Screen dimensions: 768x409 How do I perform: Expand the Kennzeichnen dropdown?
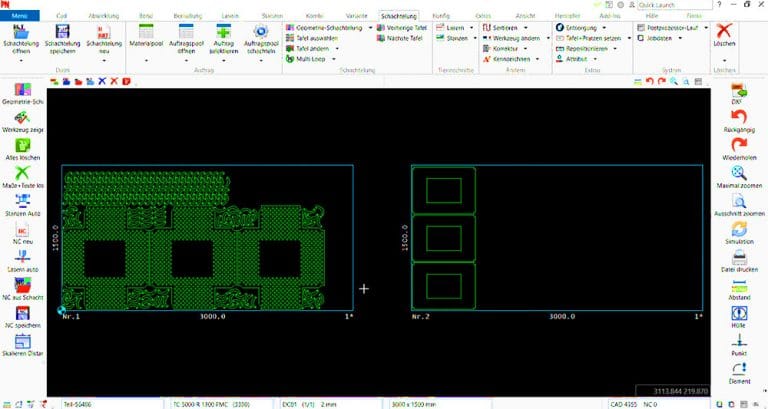click(x=538, y=59)
